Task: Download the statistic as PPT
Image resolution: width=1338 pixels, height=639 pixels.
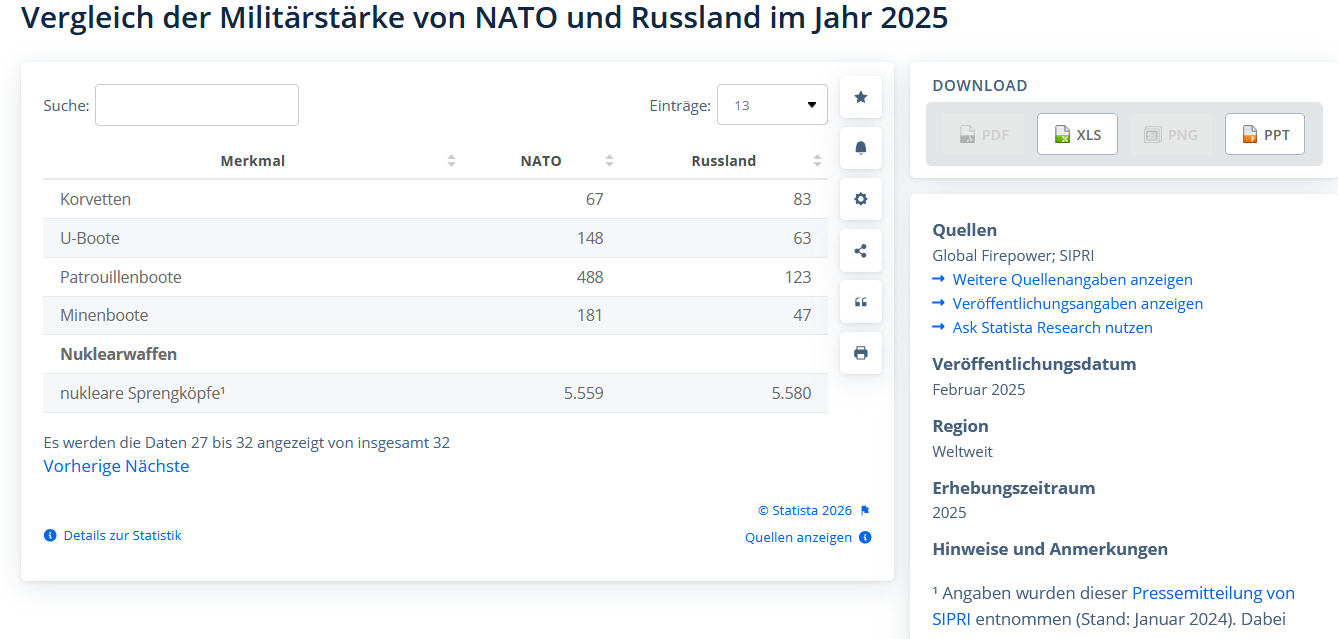Action: (x=1264, y=135)
